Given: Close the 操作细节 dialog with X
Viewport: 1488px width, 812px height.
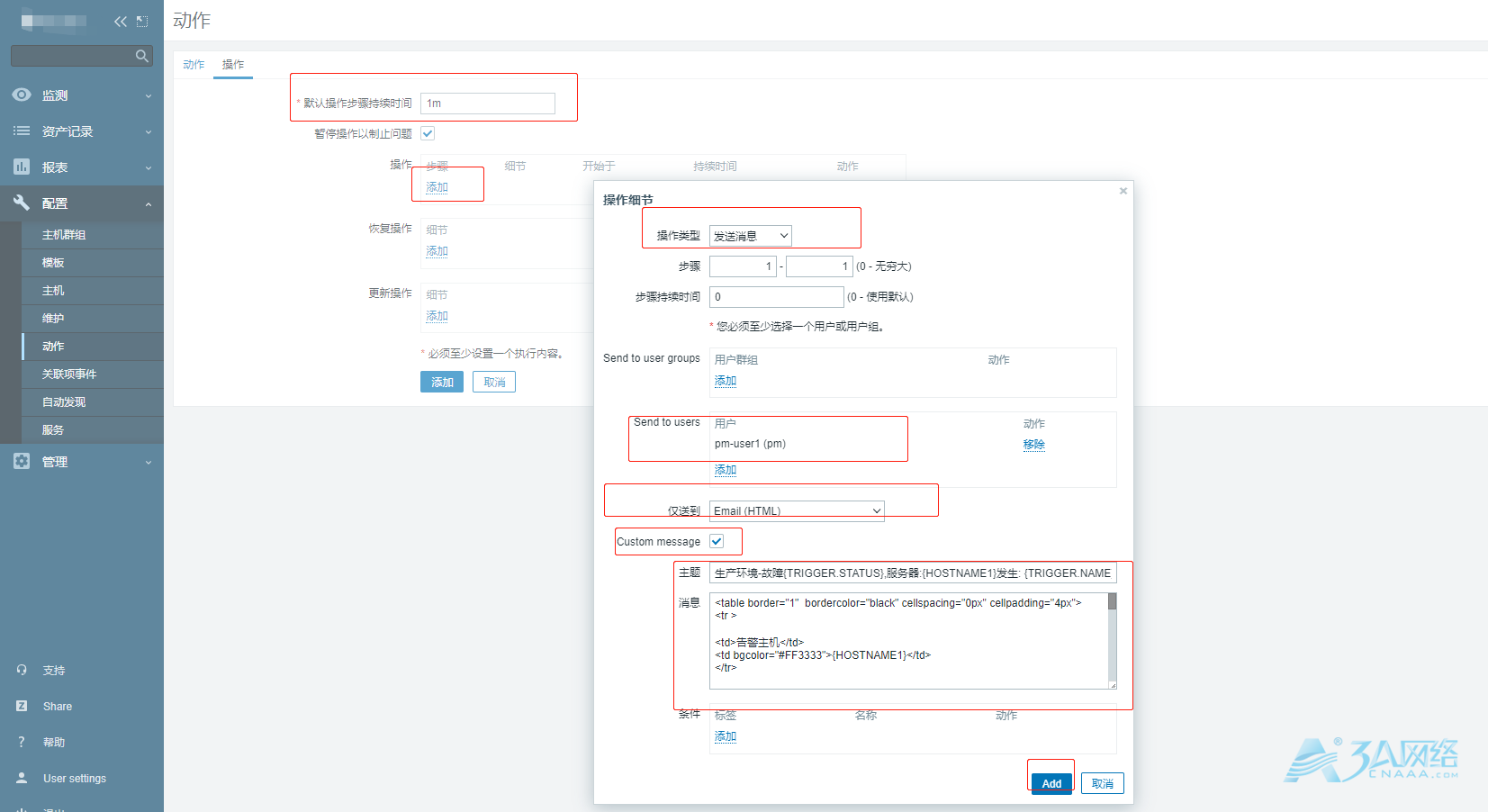Looking at the screenshot, I should tap(1123, 191).
